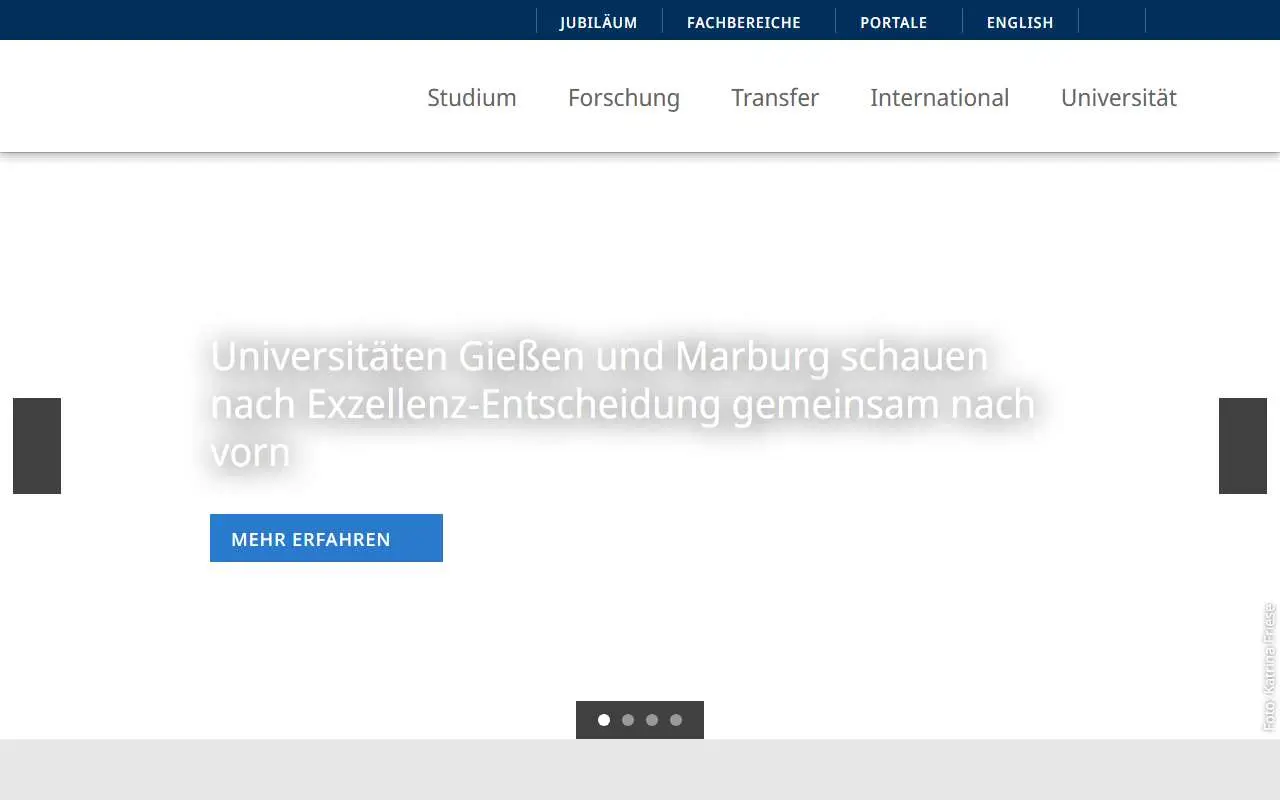Viewport: 1280px width, 800px height.
Task: Open the Jubiläum link in top bar
Action: (598, 22)
